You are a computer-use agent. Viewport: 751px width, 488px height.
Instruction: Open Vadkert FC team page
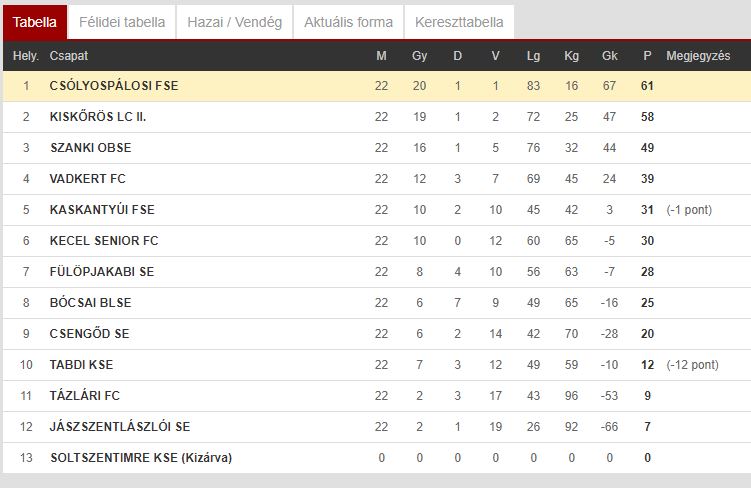pos(88,179)
